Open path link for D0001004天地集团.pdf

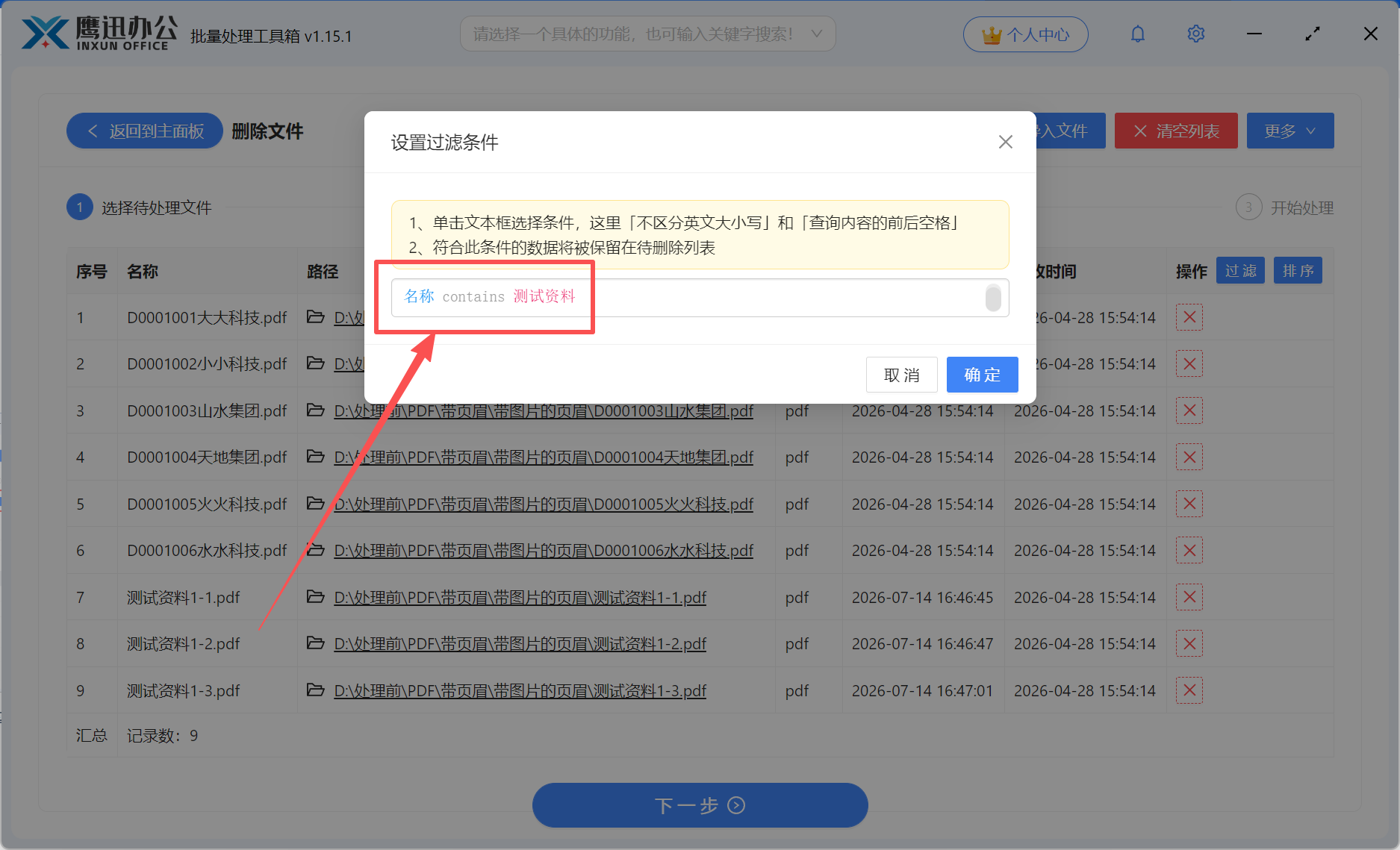point(544,457)
